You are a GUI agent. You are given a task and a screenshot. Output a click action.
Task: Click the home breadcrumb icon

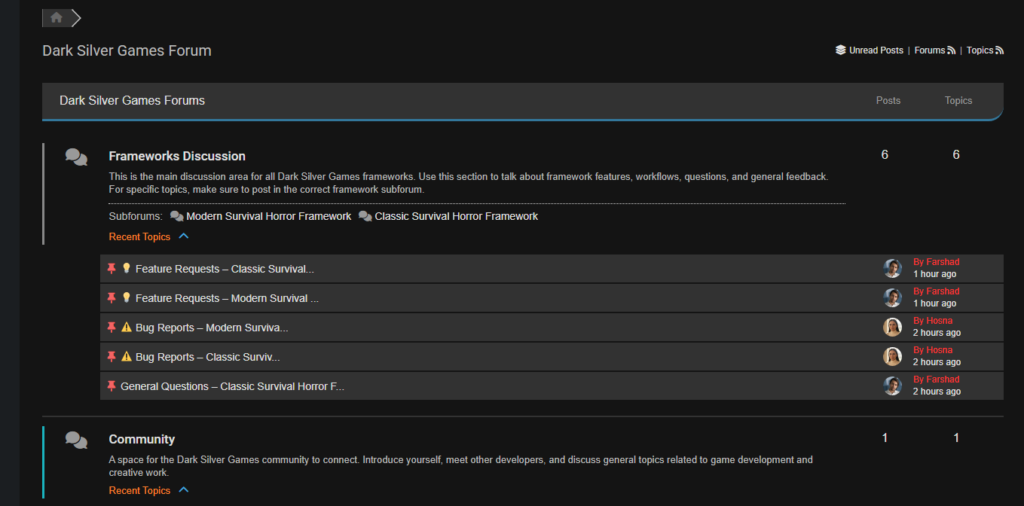point(56,18)
